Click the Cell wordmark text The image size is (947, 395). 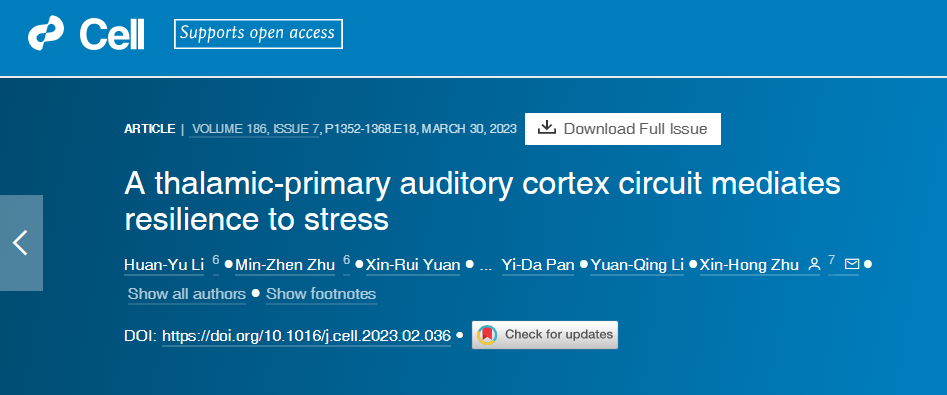(112, 34)
